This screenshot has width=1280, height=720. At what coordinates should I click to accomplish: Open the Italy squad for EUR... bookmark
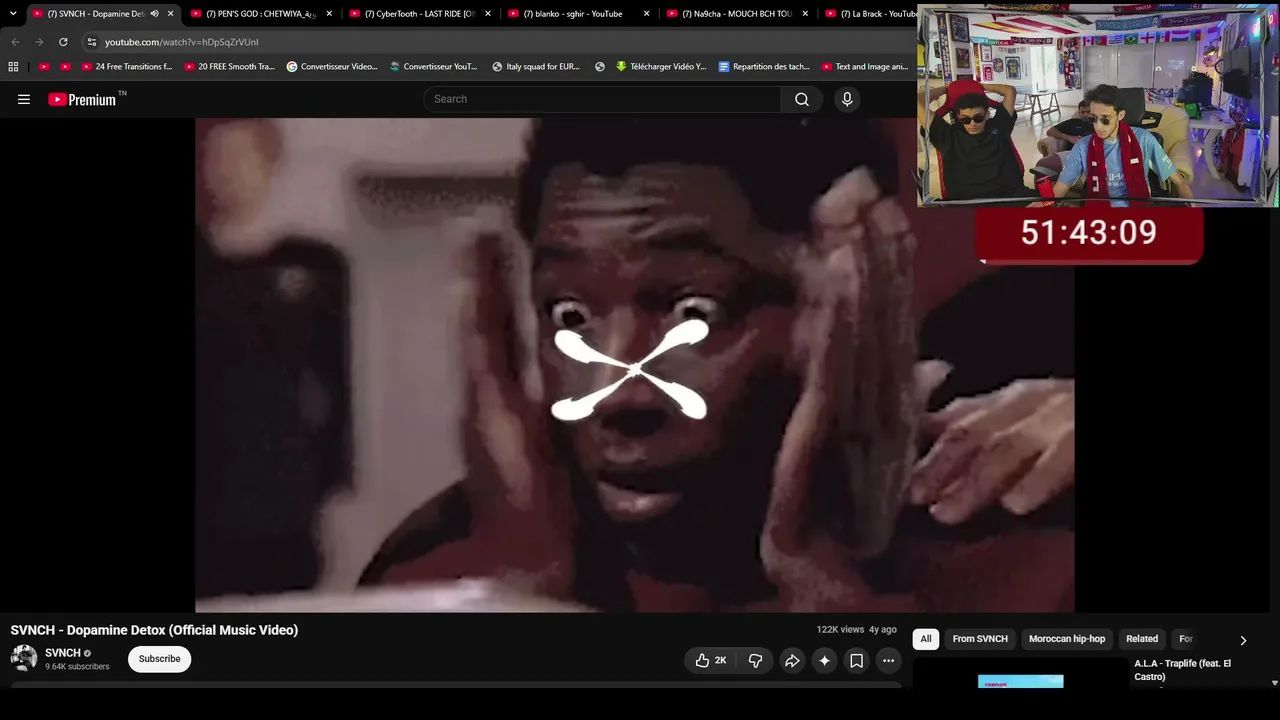click(x=536, y=67)
